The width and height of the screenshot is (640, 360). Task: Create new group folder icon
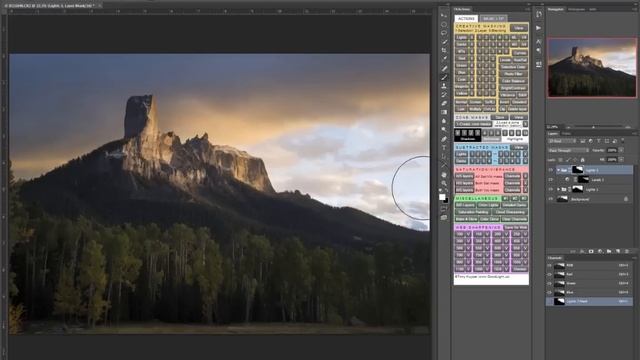(609, 251)
